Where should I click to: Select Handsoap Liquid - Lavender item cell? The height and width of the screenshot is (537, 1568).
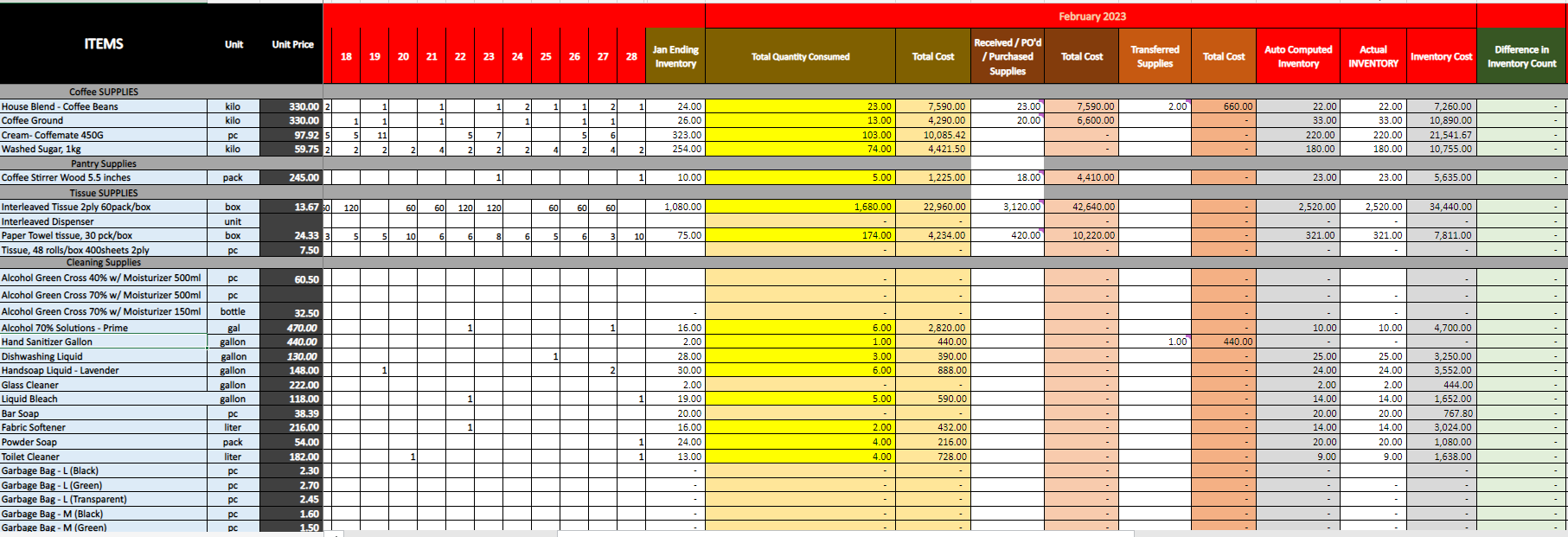(x=104, y=370)
